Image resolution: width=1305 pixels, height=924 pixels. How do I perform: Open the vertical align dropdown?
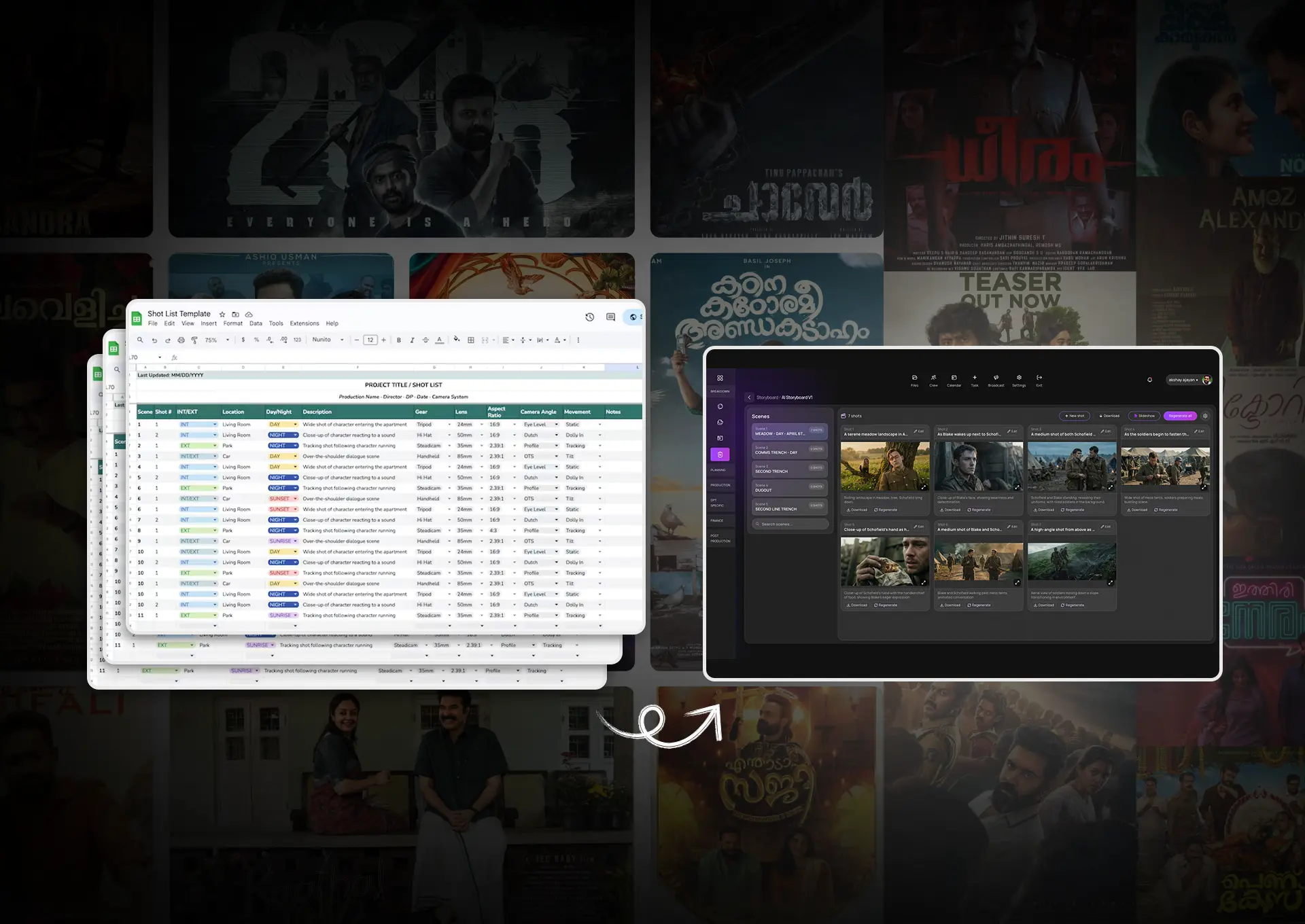click(525, 340)
